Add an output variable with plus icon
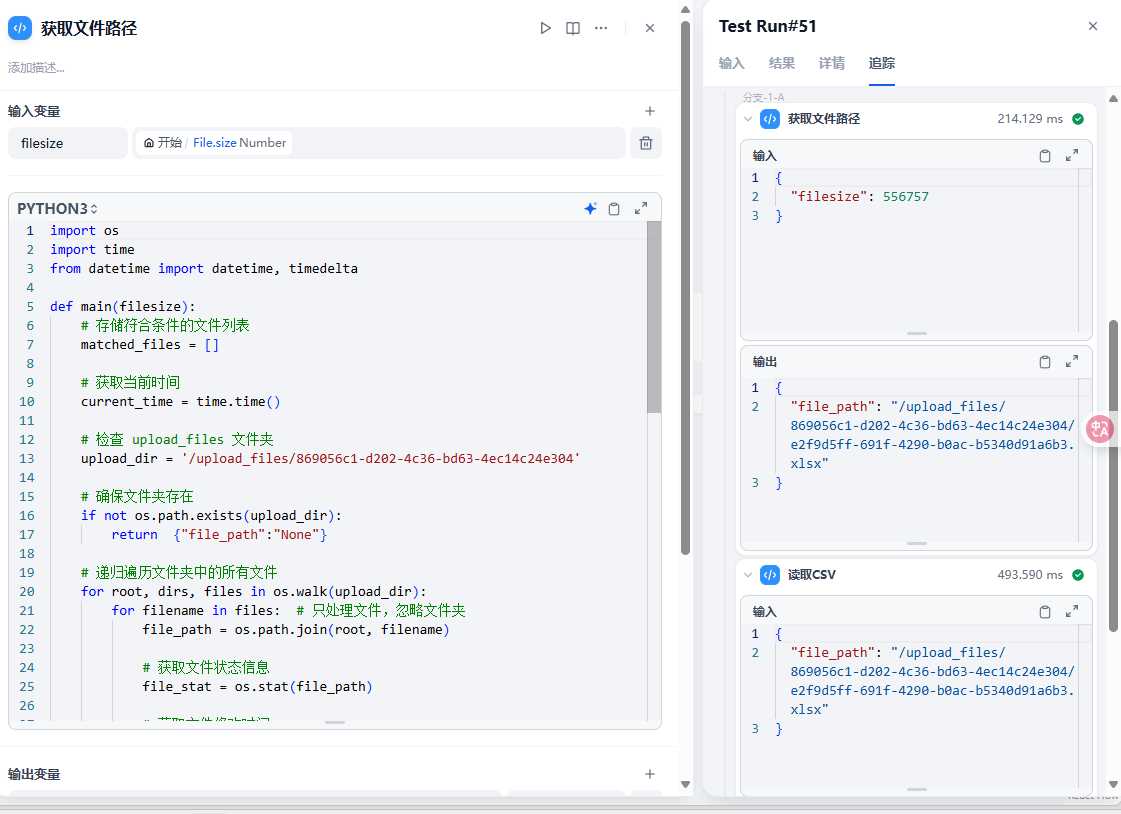The image size is (1121, 814). pyautogui.click(x=650, y=774)
